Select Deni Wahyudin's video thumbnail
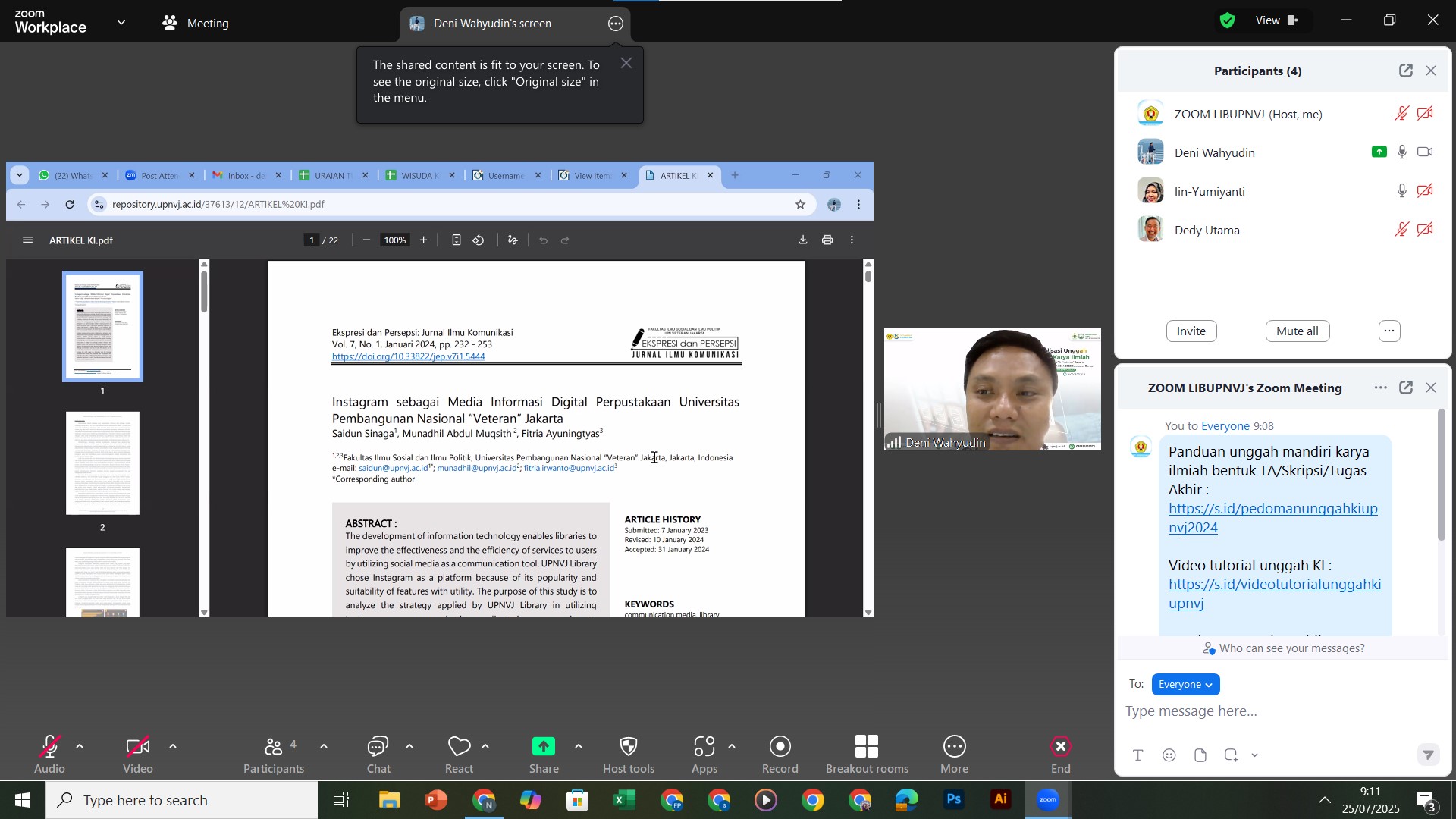The height and width of the screenshot is (819, 1456). [x=993, y=390]
